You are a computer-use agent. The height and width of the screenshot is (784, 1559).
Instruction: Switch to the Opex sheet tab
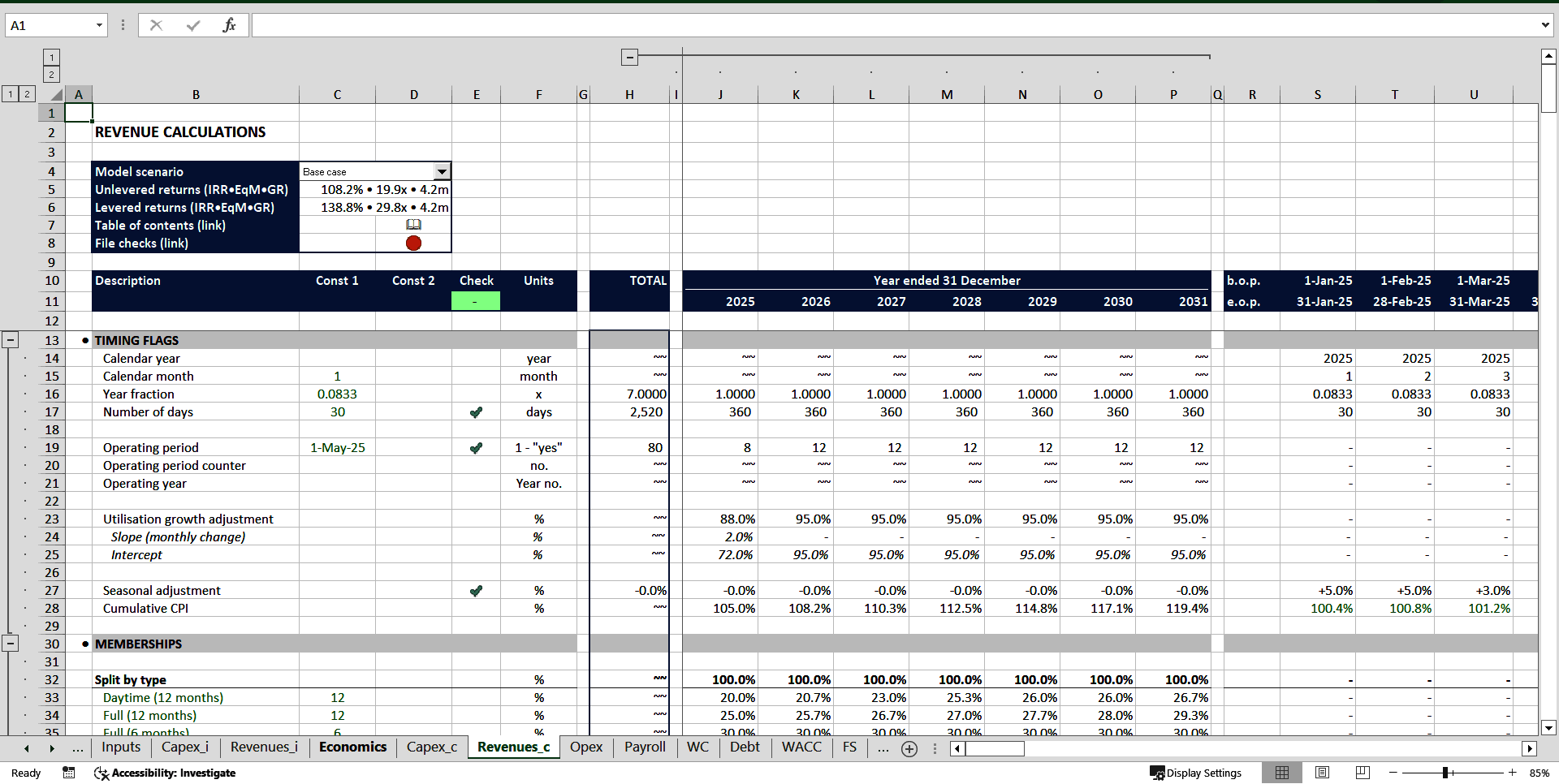click(586, 747)
